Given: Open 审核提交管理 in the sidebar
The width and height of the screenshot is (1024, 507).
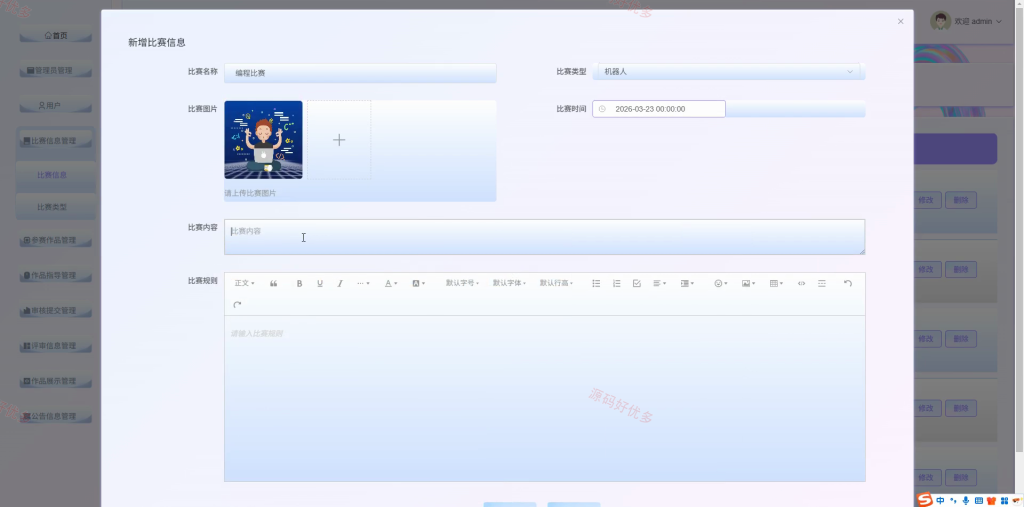Looking at the screenshot, I should pos(56,311).
